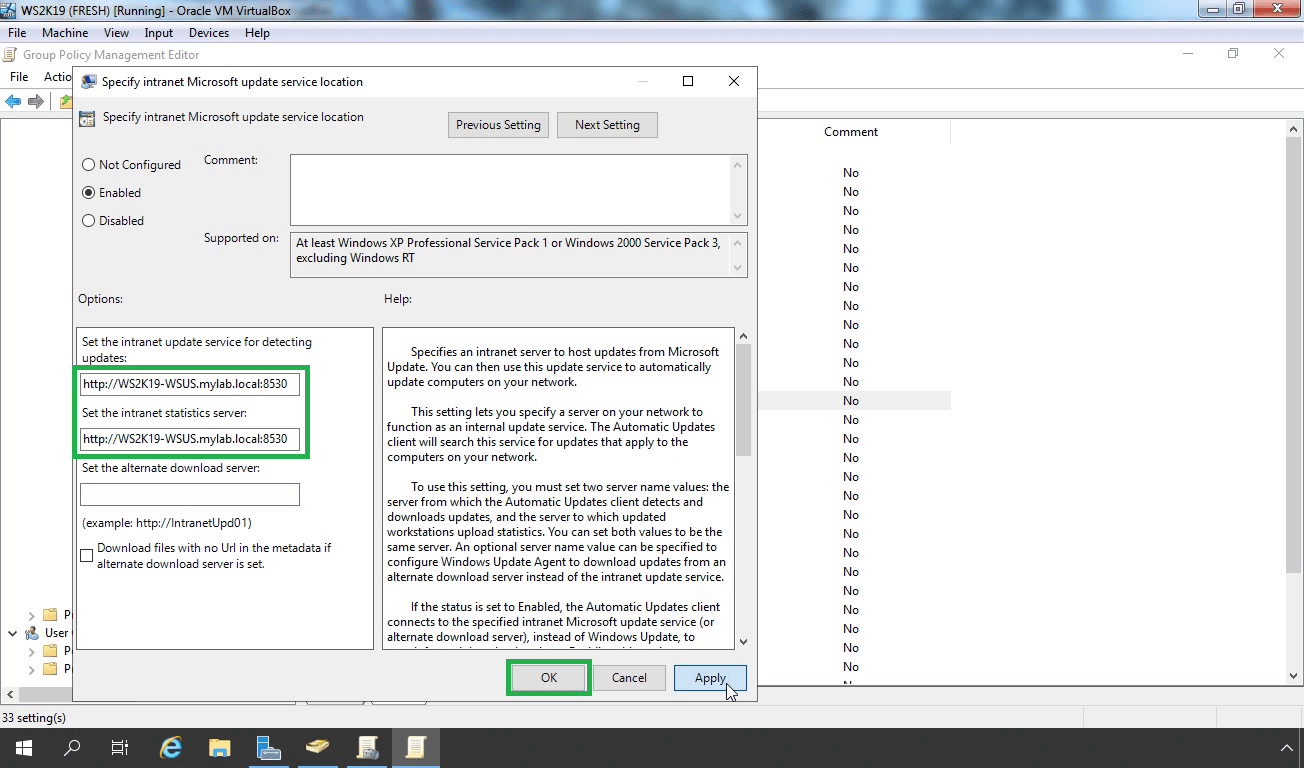Click the blue Back arrow in toolbar
Screen dimensions: 1304x768
point(13,102)
